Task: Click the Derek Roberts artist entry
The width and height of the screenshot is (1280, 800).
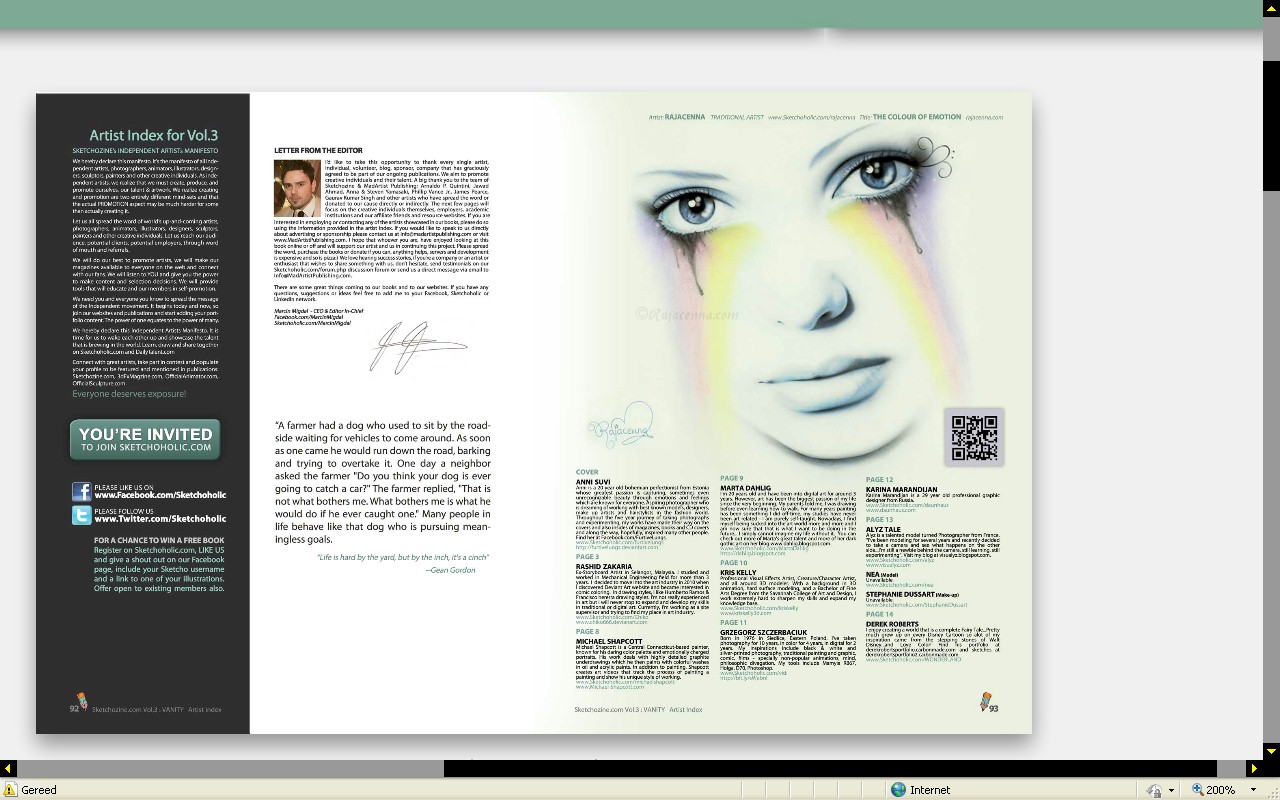Action: (x=892, y=624)
